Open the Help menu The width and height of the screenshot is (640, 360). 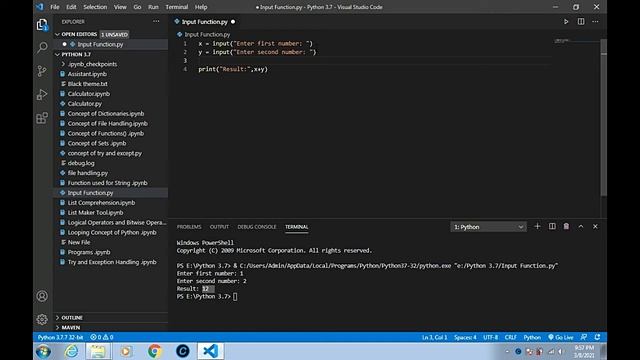pyautogui.click(x=201, y=7)
